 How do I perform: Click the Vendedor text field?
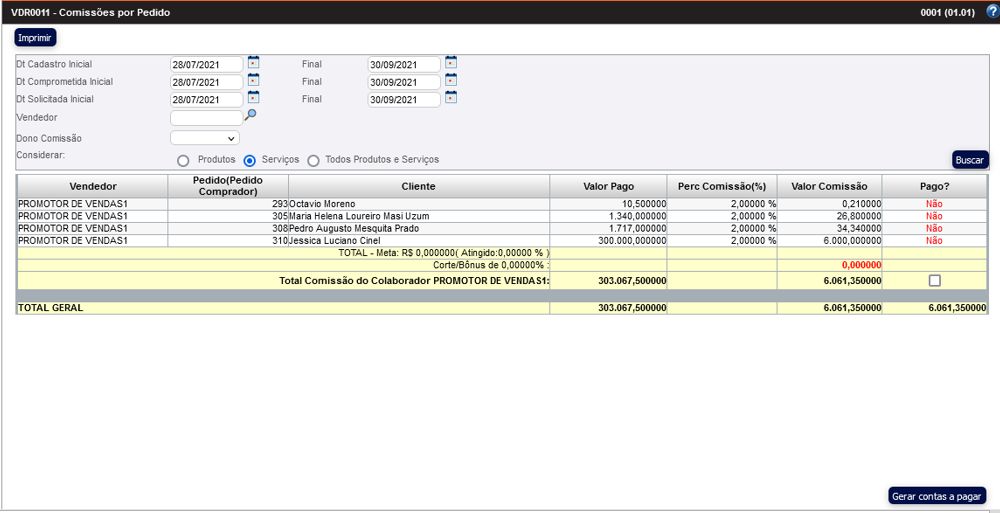tap(205, 118)
